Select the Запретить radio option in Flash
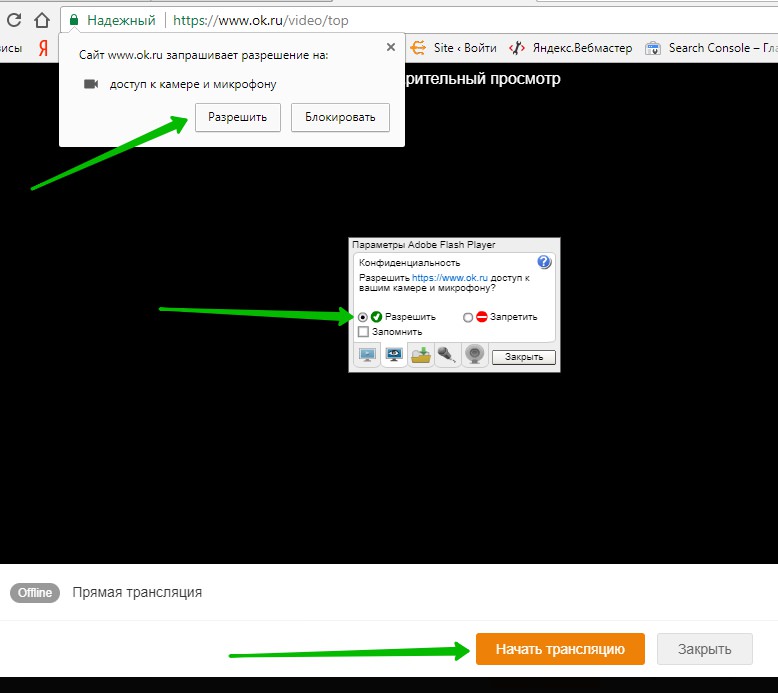The height and width of the screenshot is (693, 778). tap(468, 317)
